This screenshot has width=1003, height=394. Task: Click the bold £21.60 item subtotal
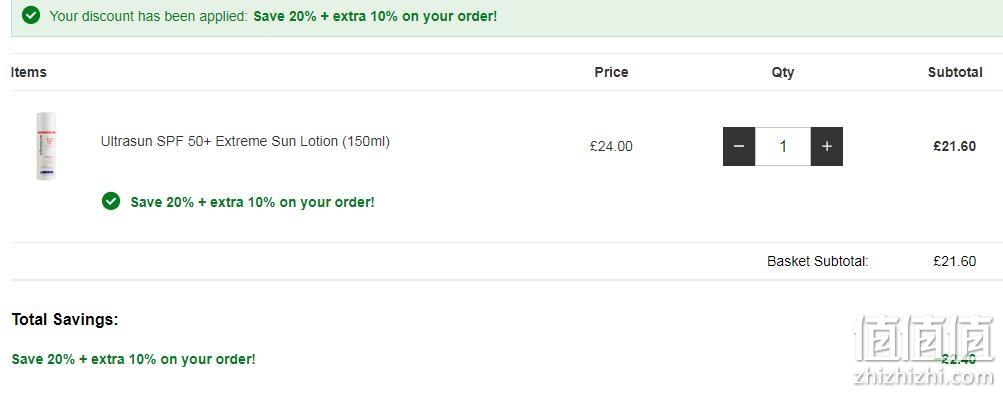click(x=954, y=146)
